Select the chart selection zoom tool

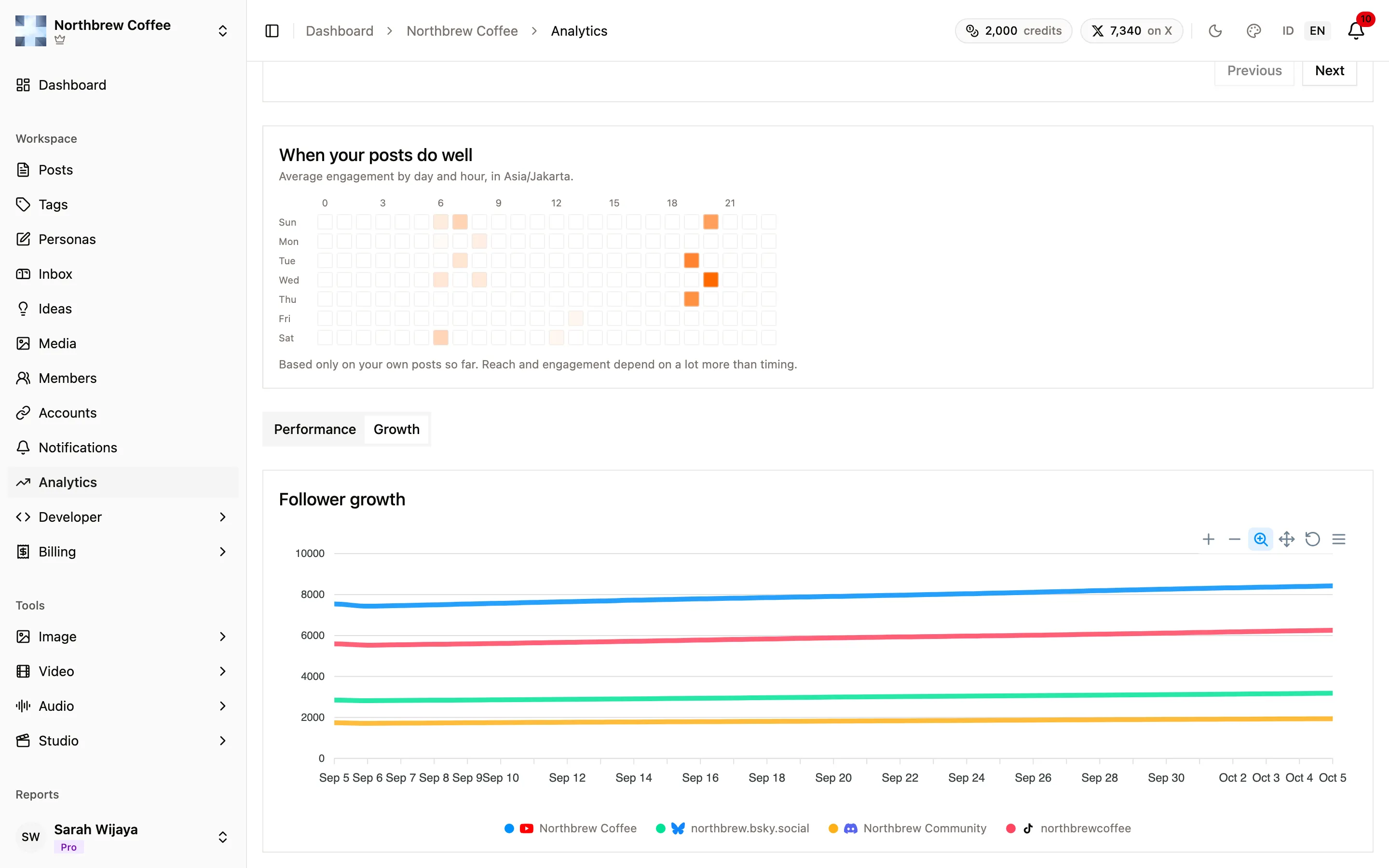click(1260, 539)
